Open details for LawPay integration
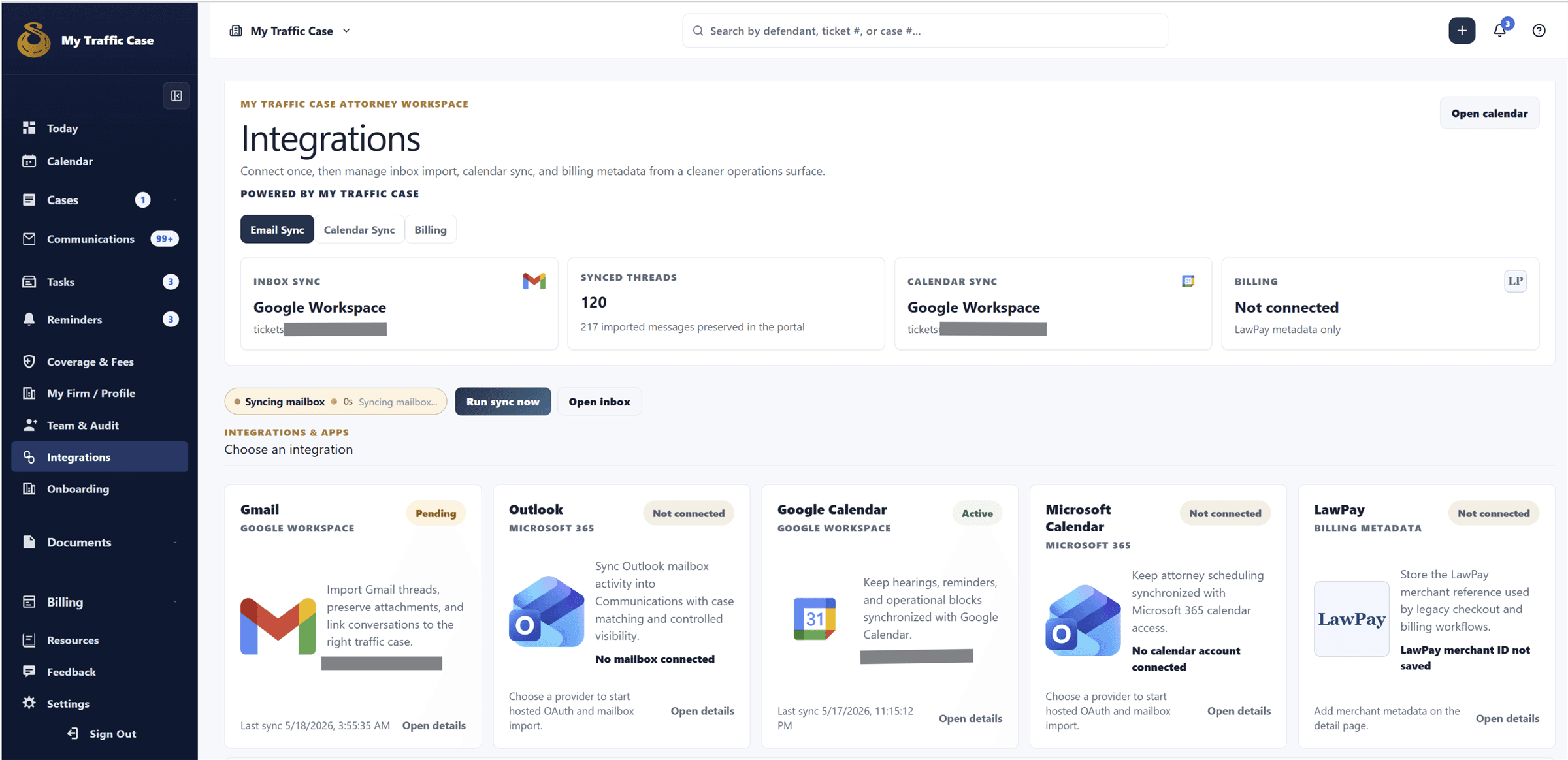Screen dimensions: 1568x760 [1507, 718]
